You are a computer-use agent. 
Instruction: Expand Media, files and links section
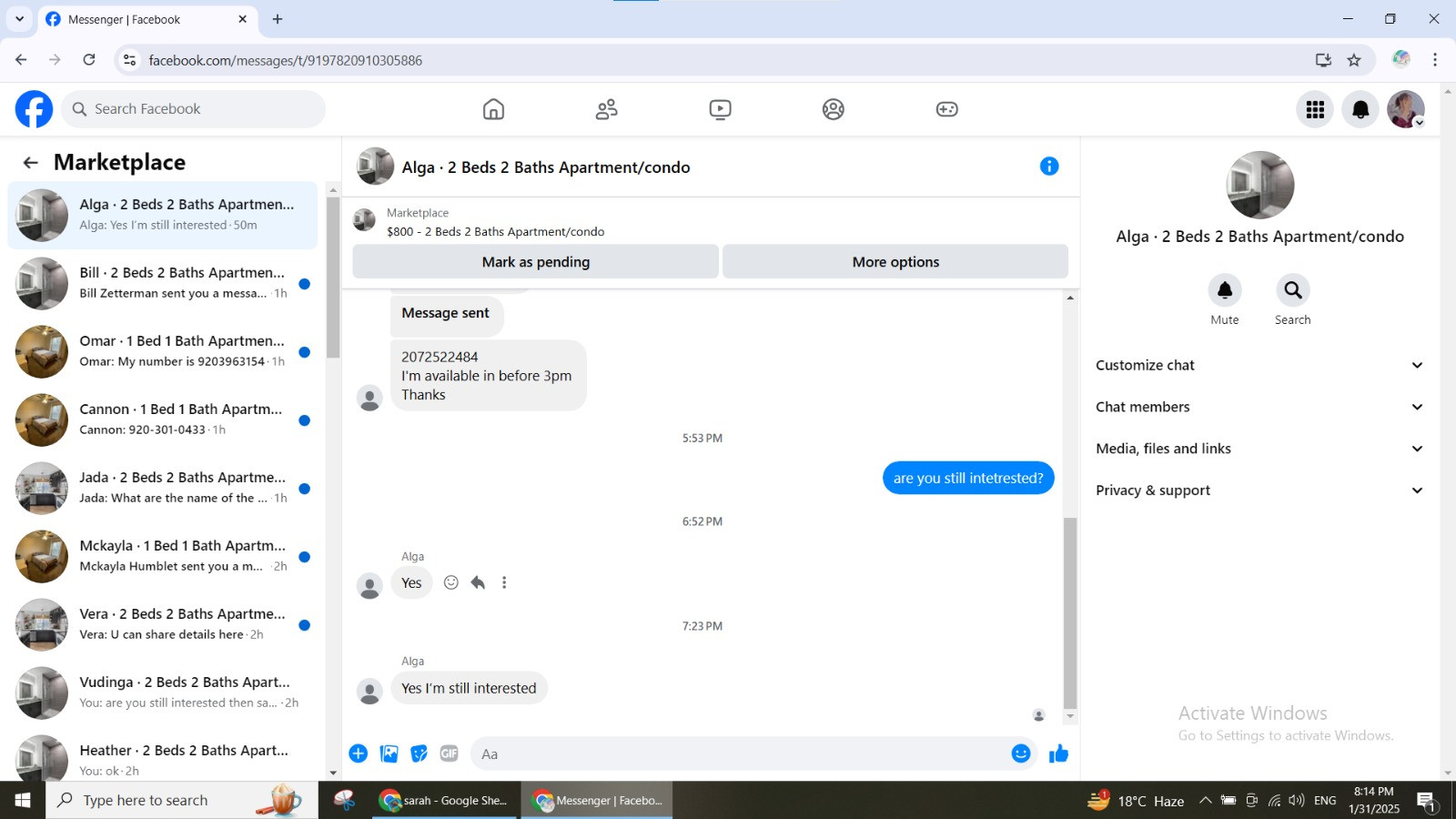1259,449
